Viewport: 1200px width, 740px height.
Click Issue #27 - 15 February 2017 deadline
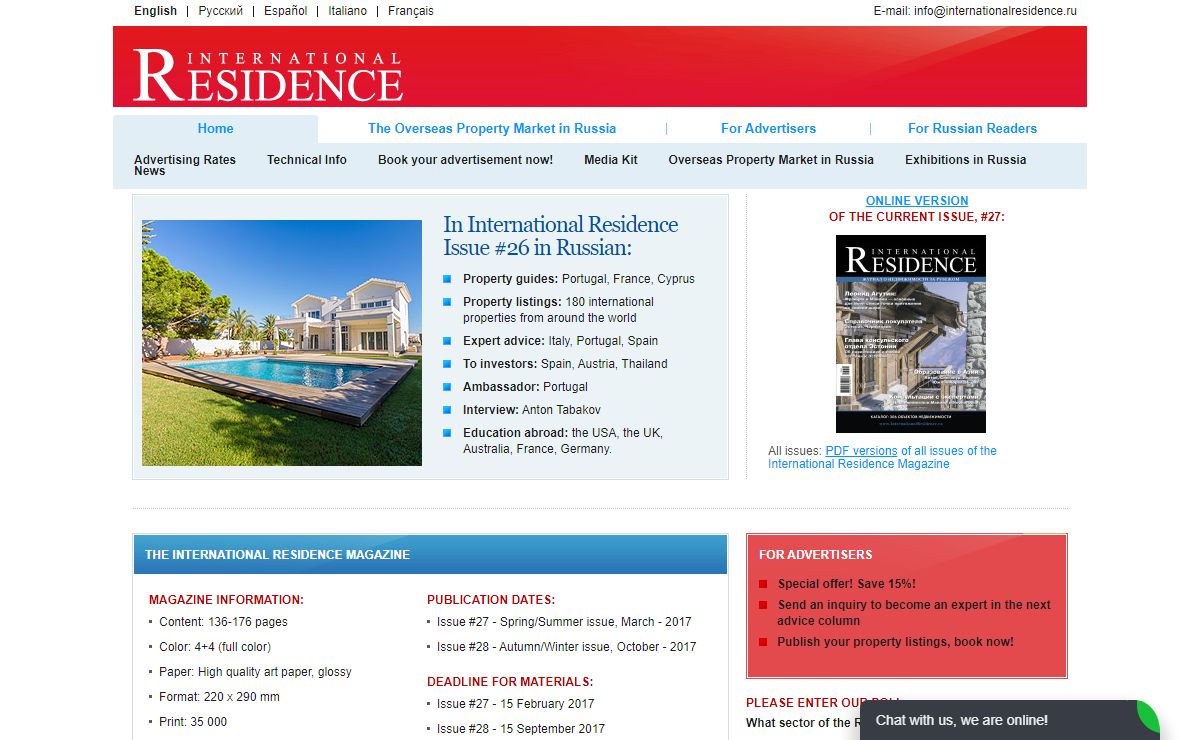[516, 704]
